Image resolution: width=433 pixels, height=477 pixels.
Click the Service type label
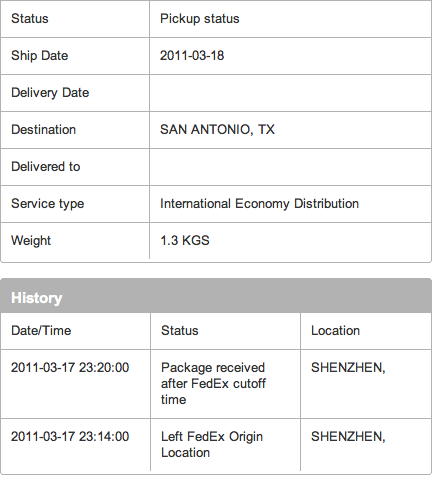point(48,204)
